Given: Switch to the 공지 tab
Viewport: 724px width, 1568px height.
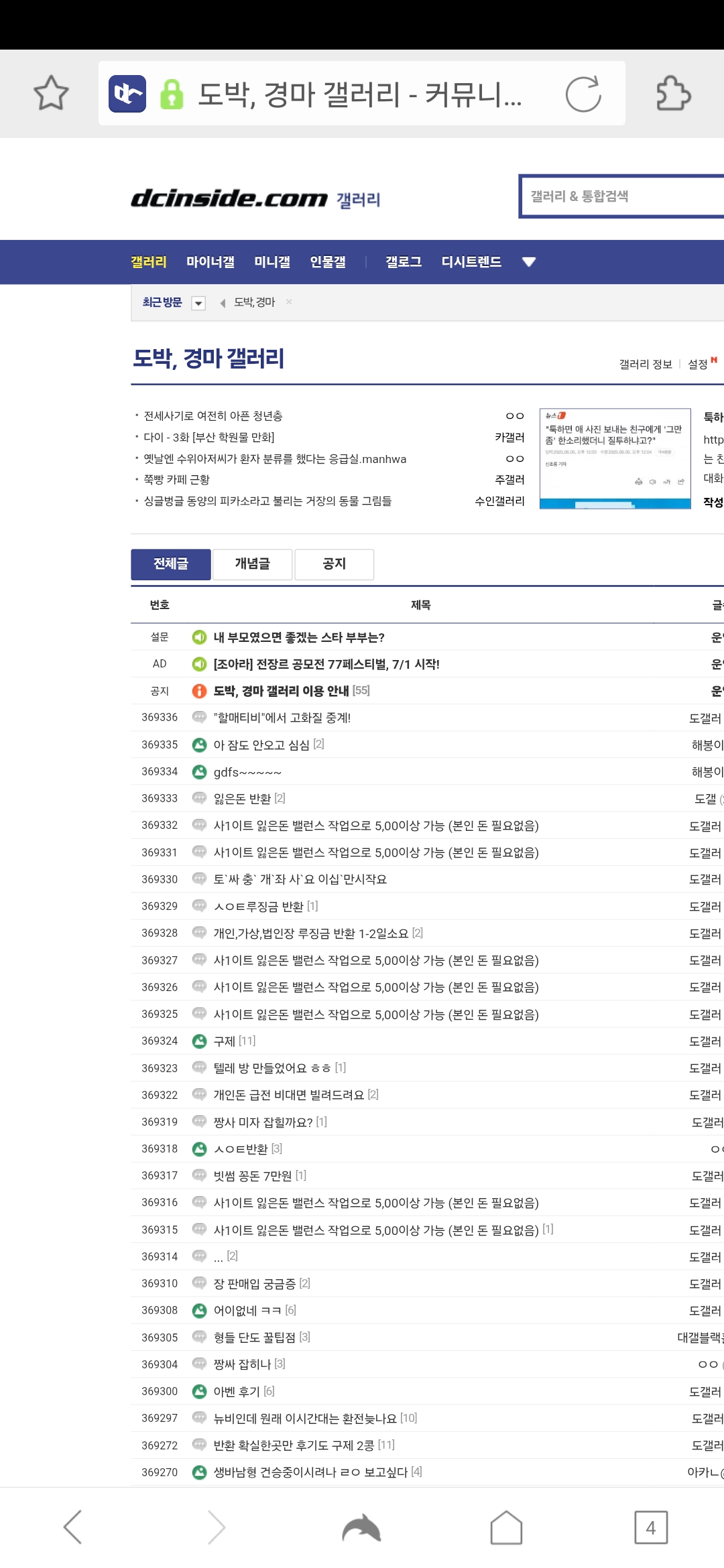Looking at the screenshot, I should pos(334,564).
